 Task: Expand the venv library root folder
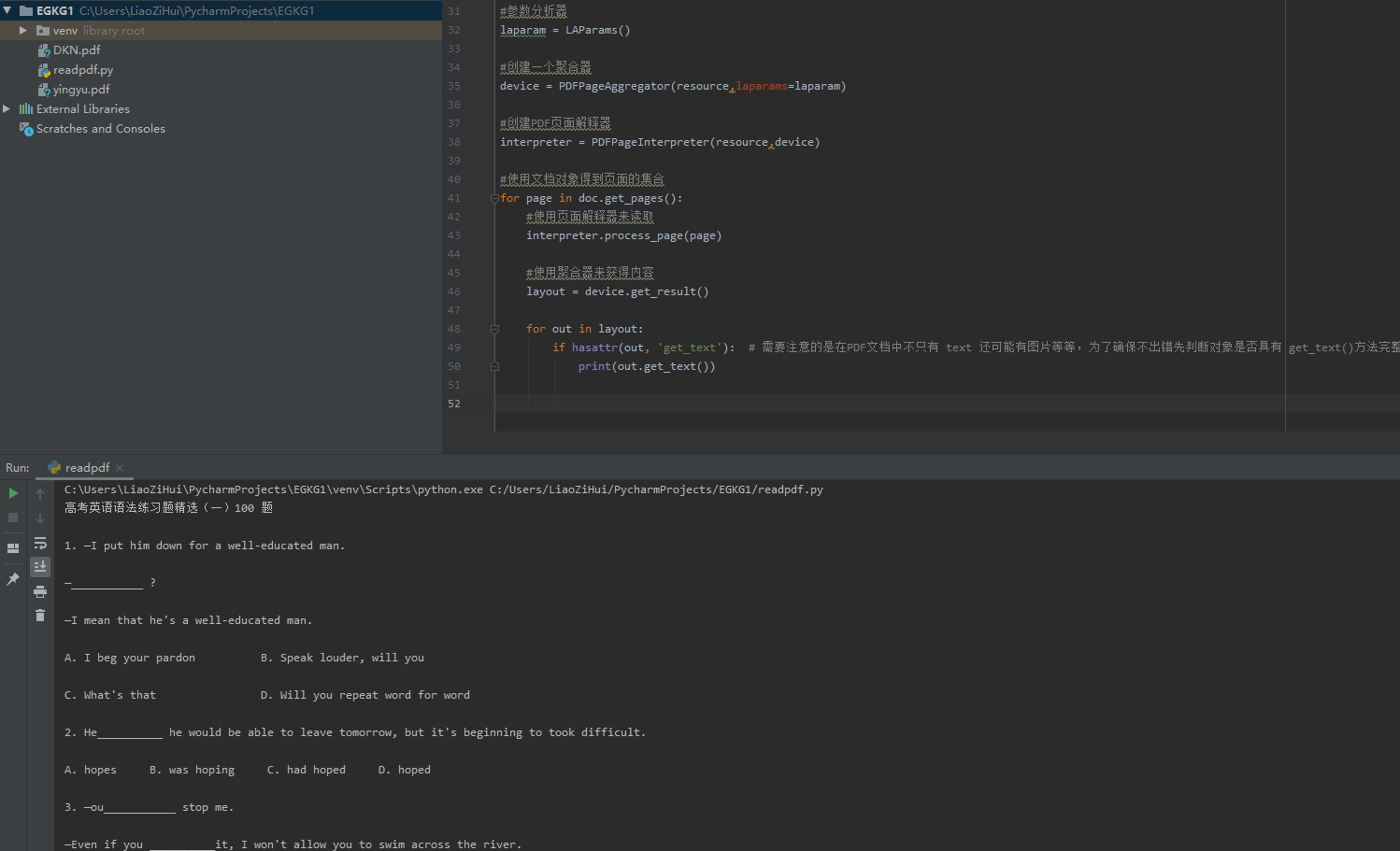pos(22,30)
